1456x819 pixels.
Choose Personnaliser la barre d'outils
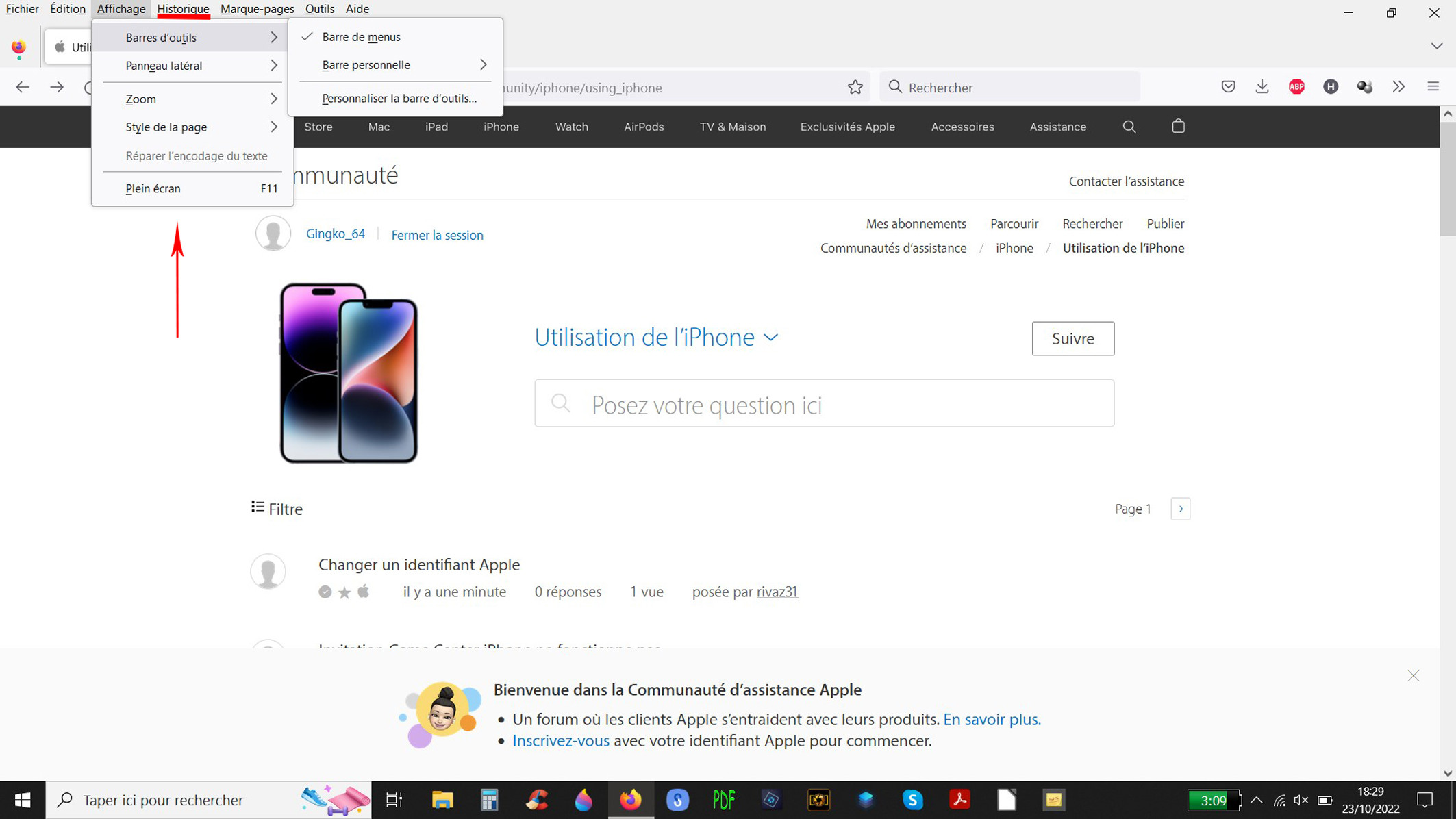click(x=399, y=99)
